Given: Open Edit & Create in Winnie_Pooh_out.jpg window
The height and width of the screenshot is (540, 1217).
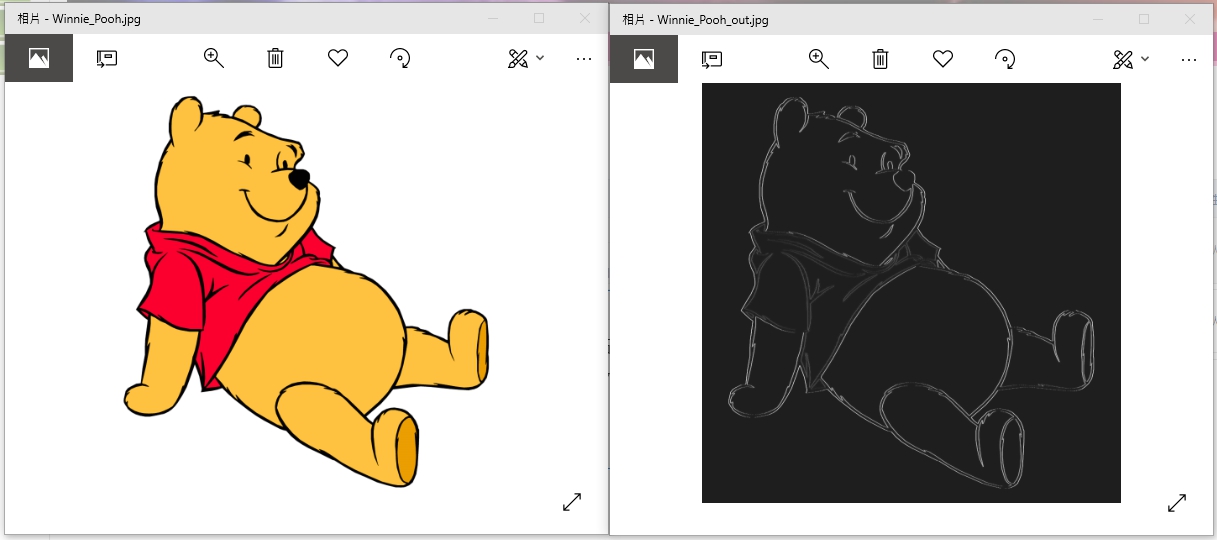Looking at the screenshot, I should [1122, 59].
